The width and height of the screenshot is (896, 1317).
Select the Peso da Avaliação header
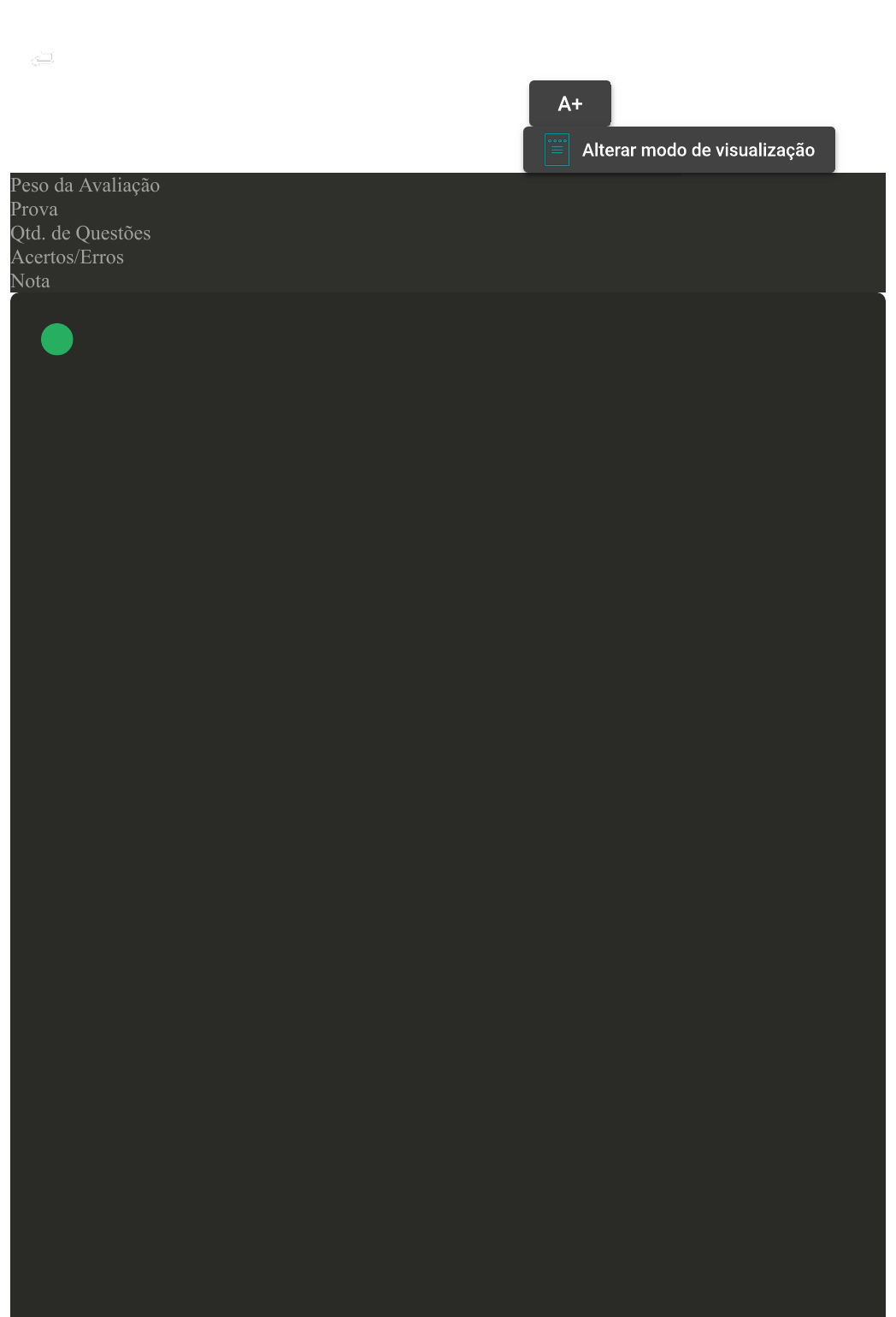click(85, 185)
